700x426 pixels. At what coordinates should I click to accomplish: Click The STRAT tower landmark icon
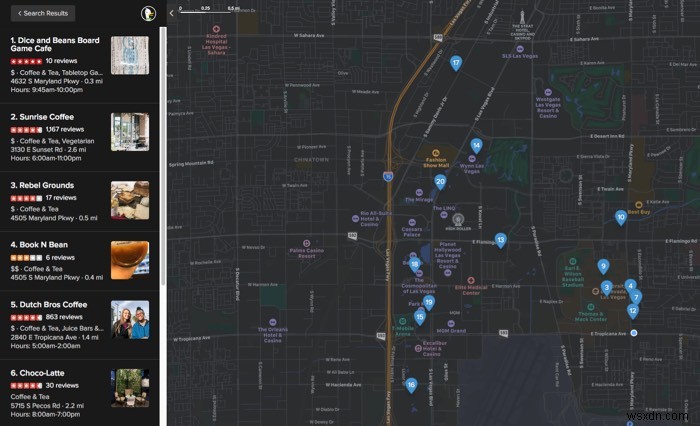click(x=522, y=18)
